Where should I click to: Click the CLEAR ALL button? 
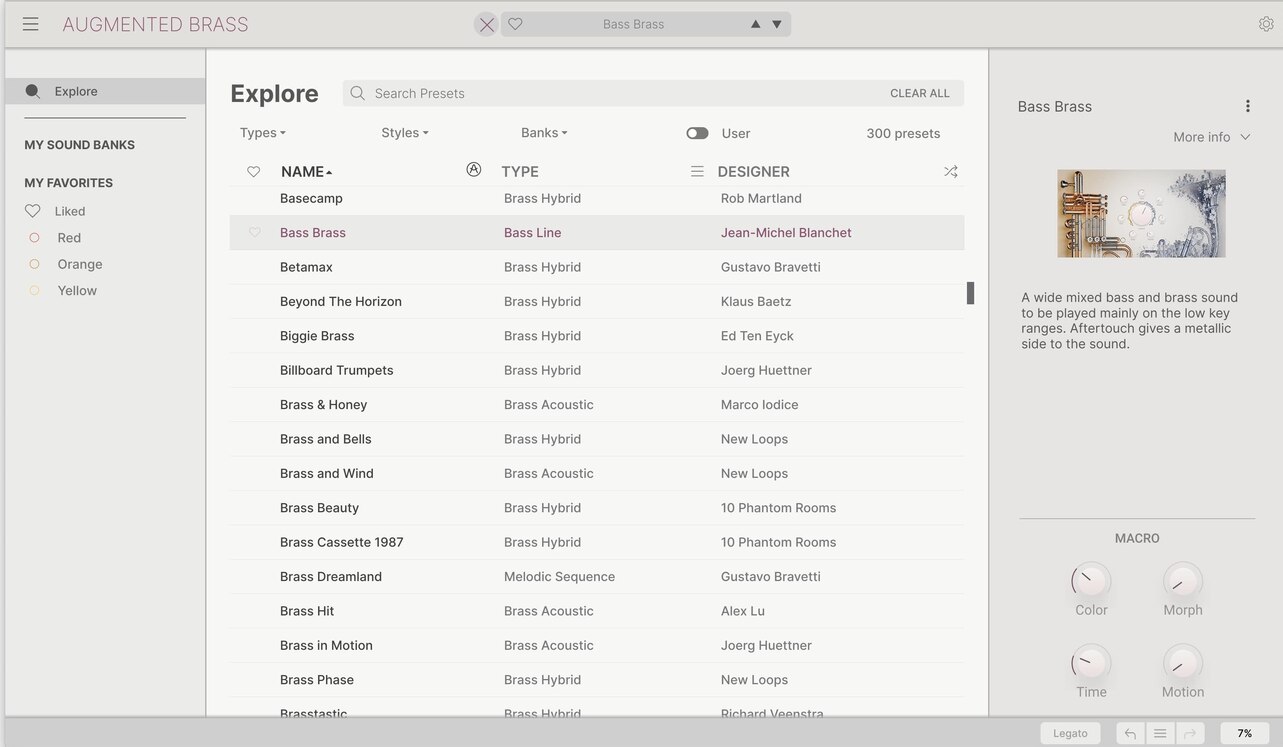coord(919,93)
